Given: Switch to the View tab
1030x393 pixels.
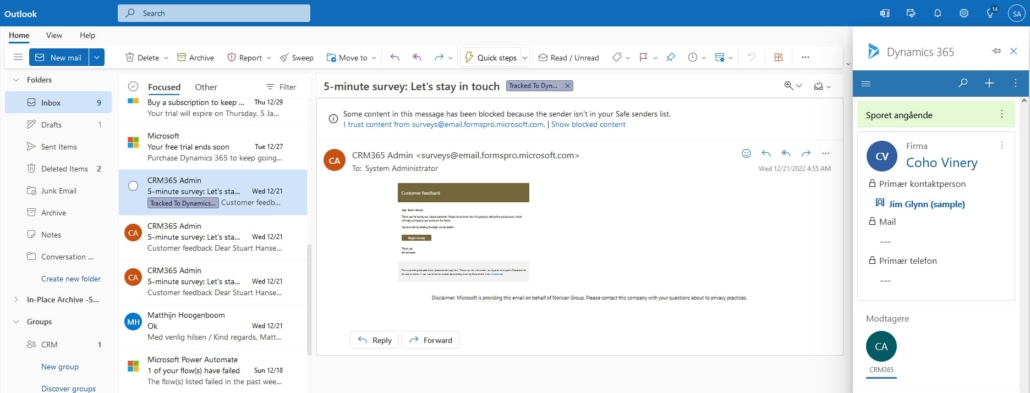Looking at the screenshot, I should point(54,35).
